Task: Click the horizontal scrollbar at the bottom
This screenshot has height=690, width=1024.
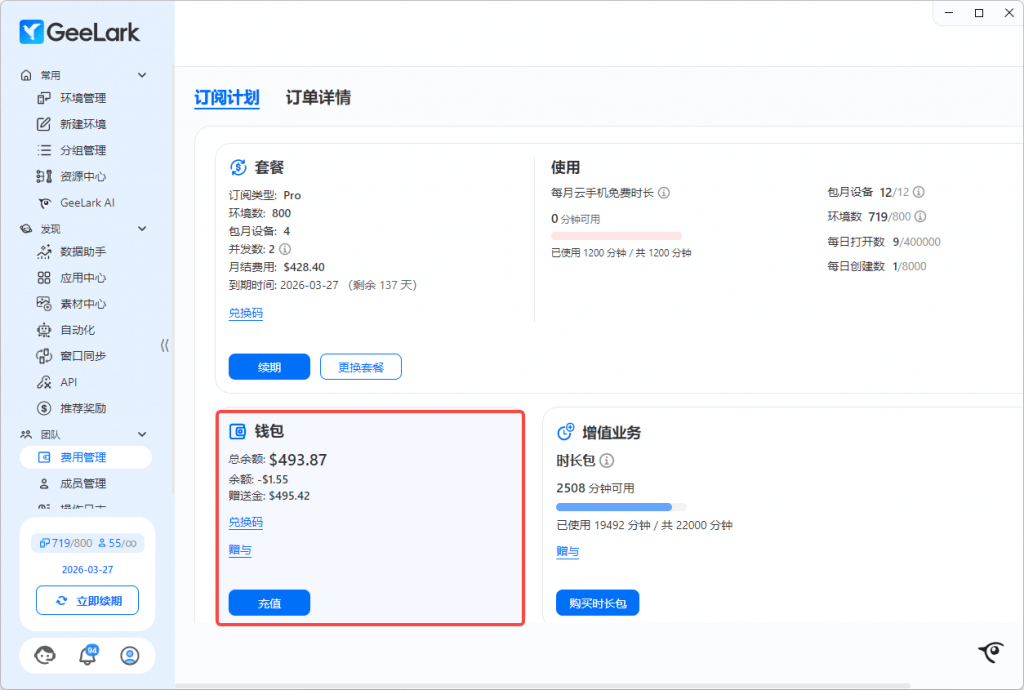Action: (500, 685)
